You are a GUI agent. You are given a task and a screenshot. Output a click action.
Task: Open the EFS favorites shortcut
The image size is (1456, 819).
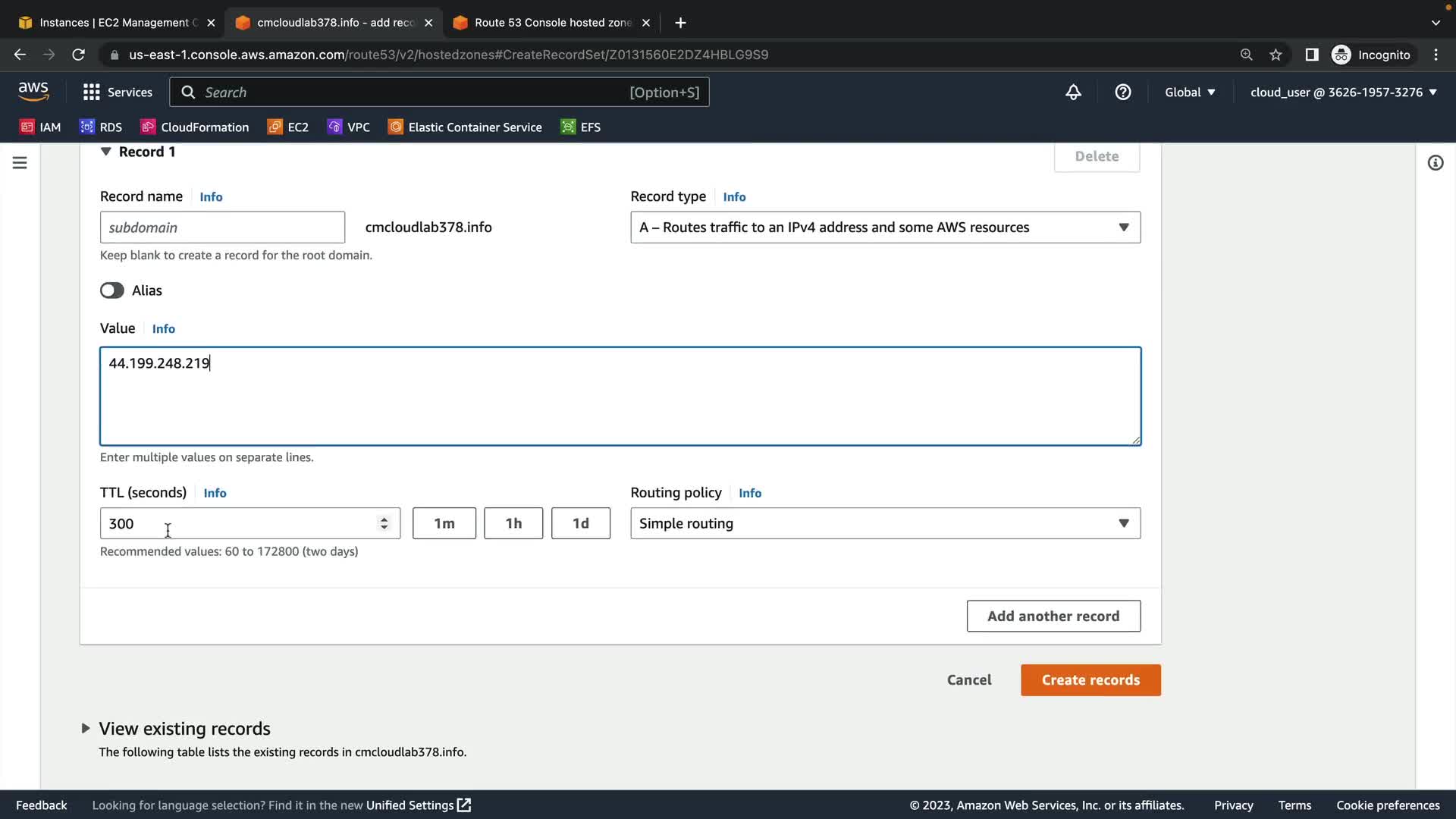tap(580, 127)
